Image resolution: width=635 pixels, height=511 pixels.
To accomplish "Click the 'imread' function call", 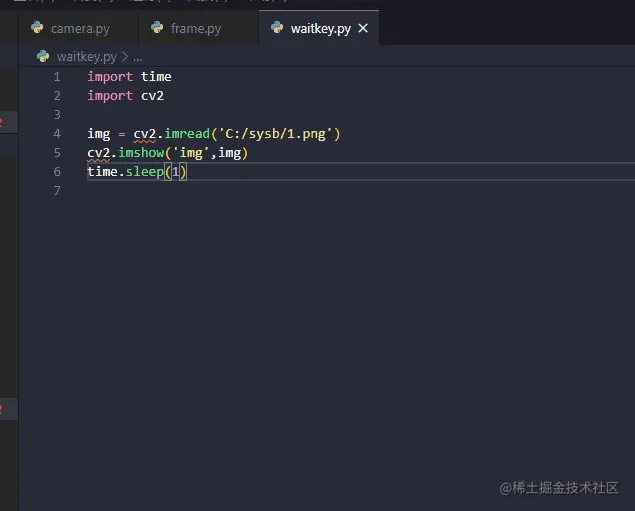I will [x=187, y=134].
